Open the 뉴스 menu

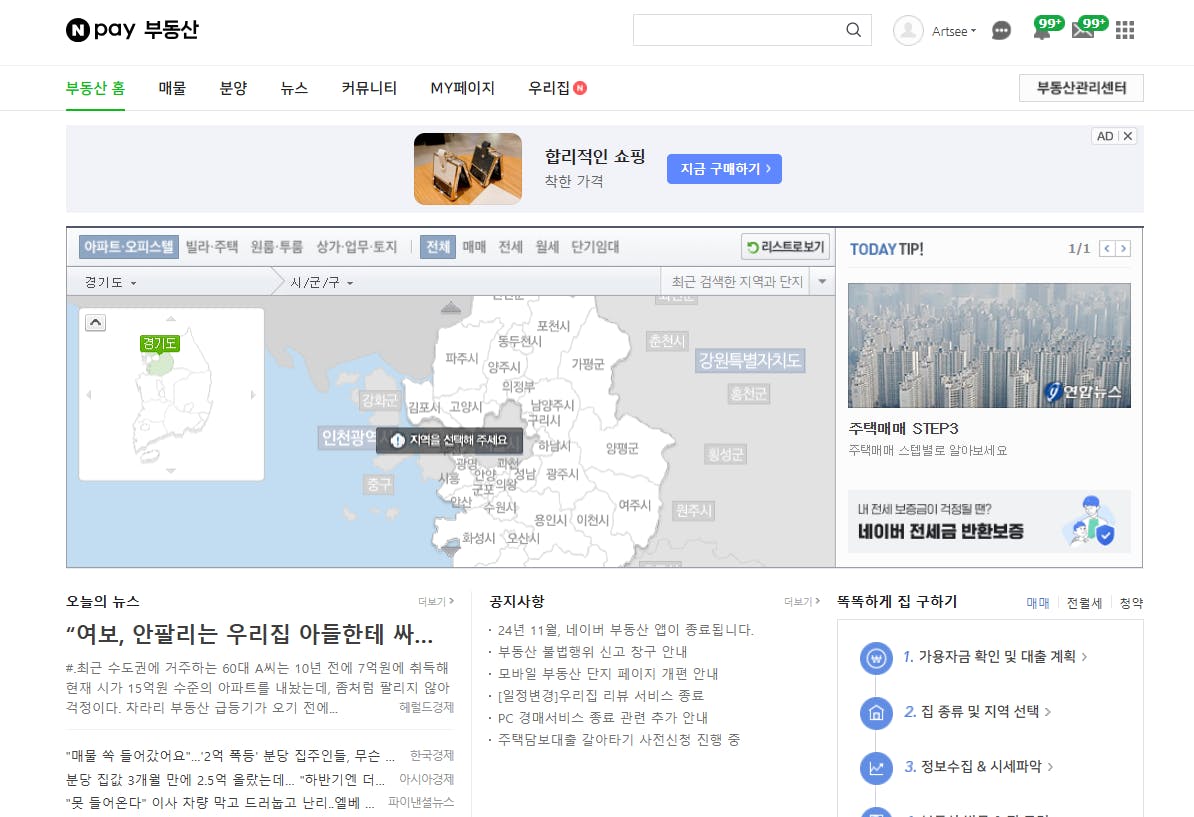pyautogui.click(x=294, y=88)
